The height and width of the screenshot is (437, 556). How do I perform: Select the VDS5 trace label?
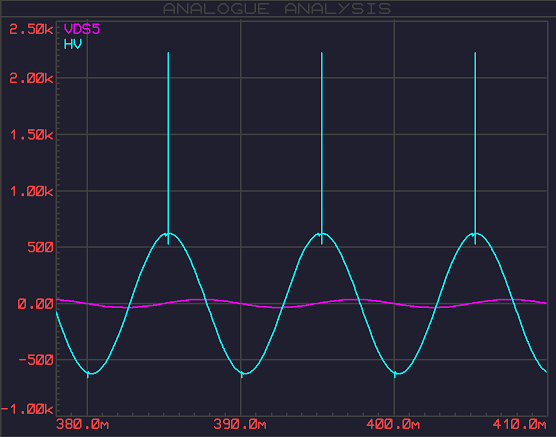[82, 29]
